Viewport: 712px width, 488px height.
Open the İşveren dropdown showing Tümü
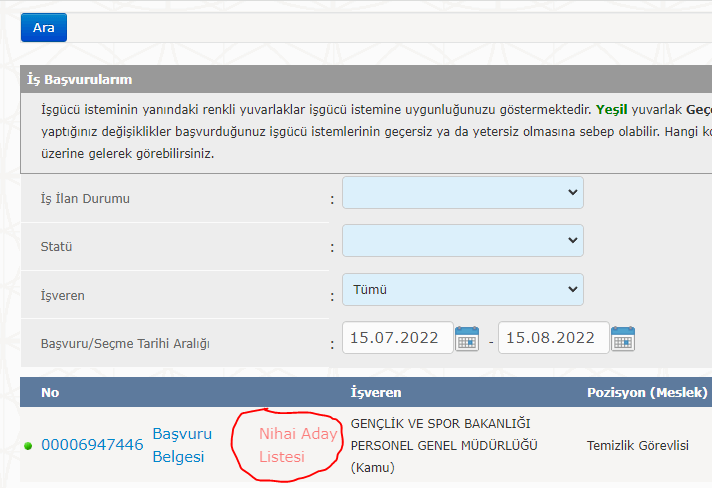pyautogui.click(x=462, y=290)
